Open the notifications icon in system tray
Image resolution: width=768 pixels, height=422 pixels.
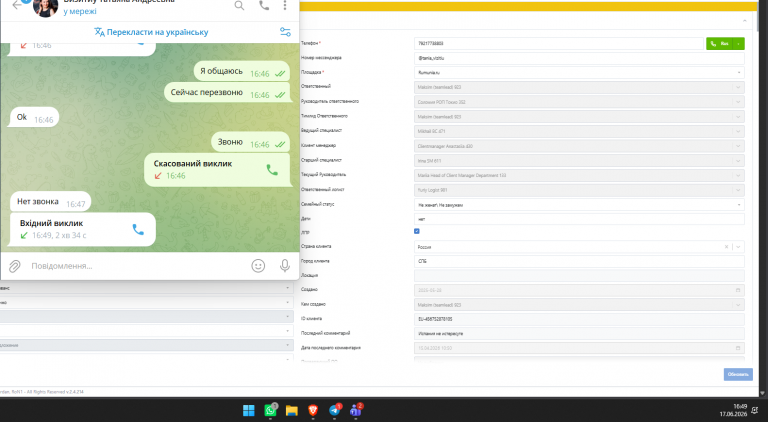point(757,411)
